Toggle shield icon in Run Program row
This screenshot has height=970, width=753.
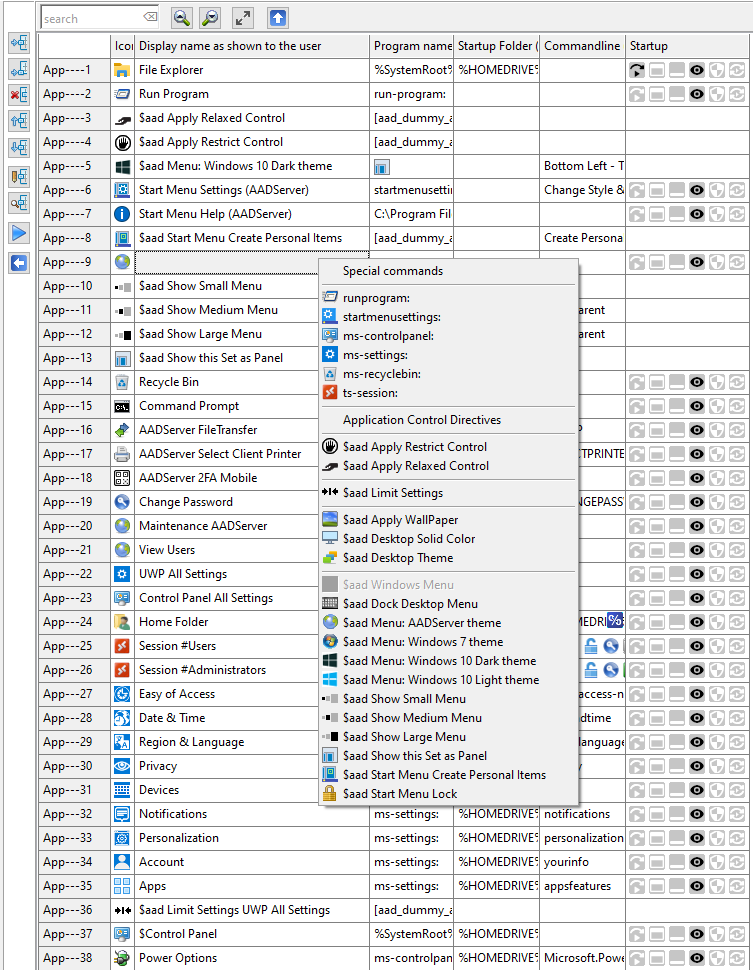[718, 94]
